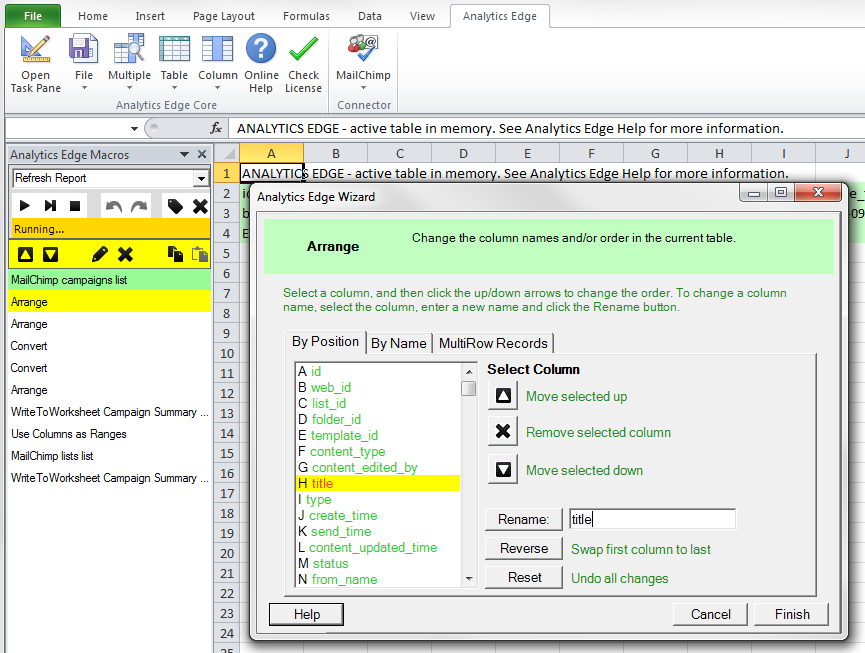Open the Analytics Edge Macros pane options arrow
The width and height of the screenshot is (865, 653).
tap(184, 155)
